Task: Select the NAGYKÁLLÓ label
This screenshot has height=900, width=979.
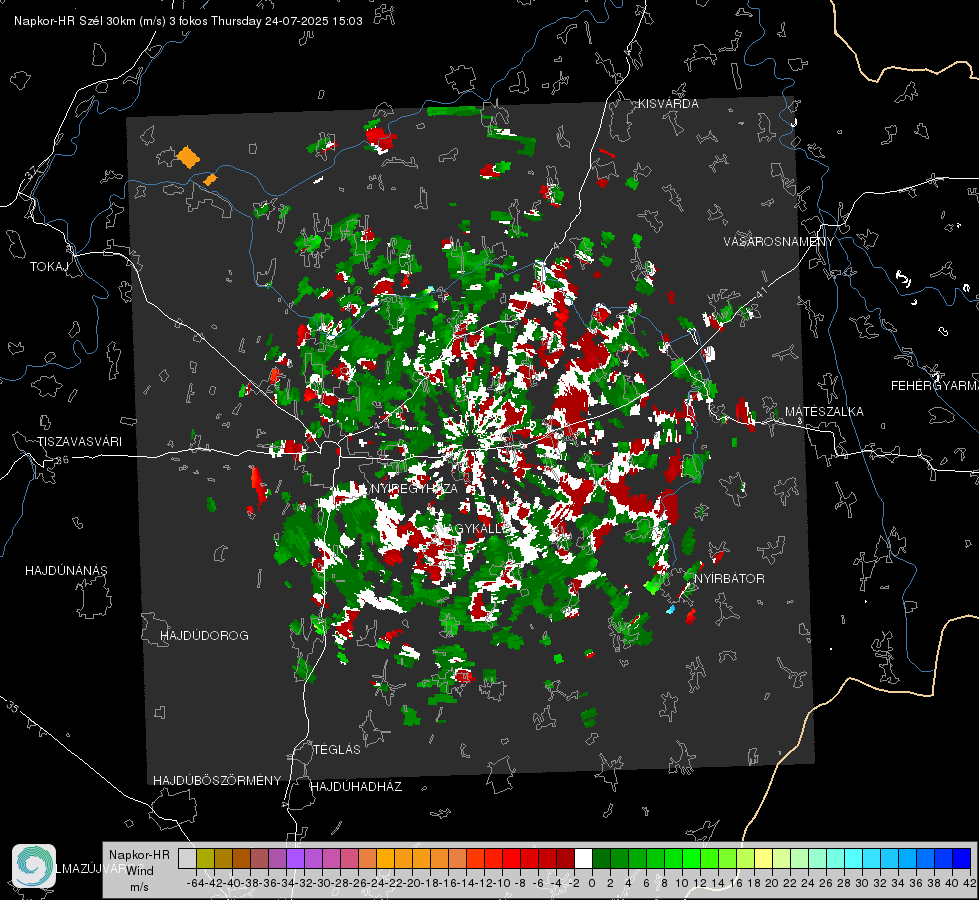Action: [473, 528]
